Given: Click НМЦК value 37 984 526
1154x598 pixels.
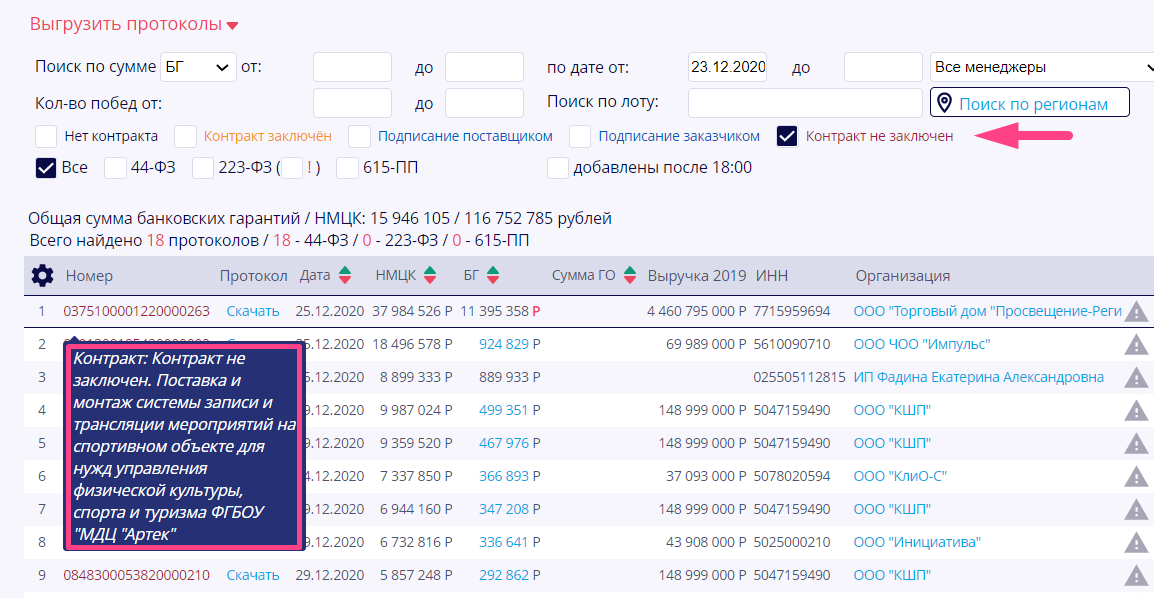Looking at the screenshot, I should [412, 311].
